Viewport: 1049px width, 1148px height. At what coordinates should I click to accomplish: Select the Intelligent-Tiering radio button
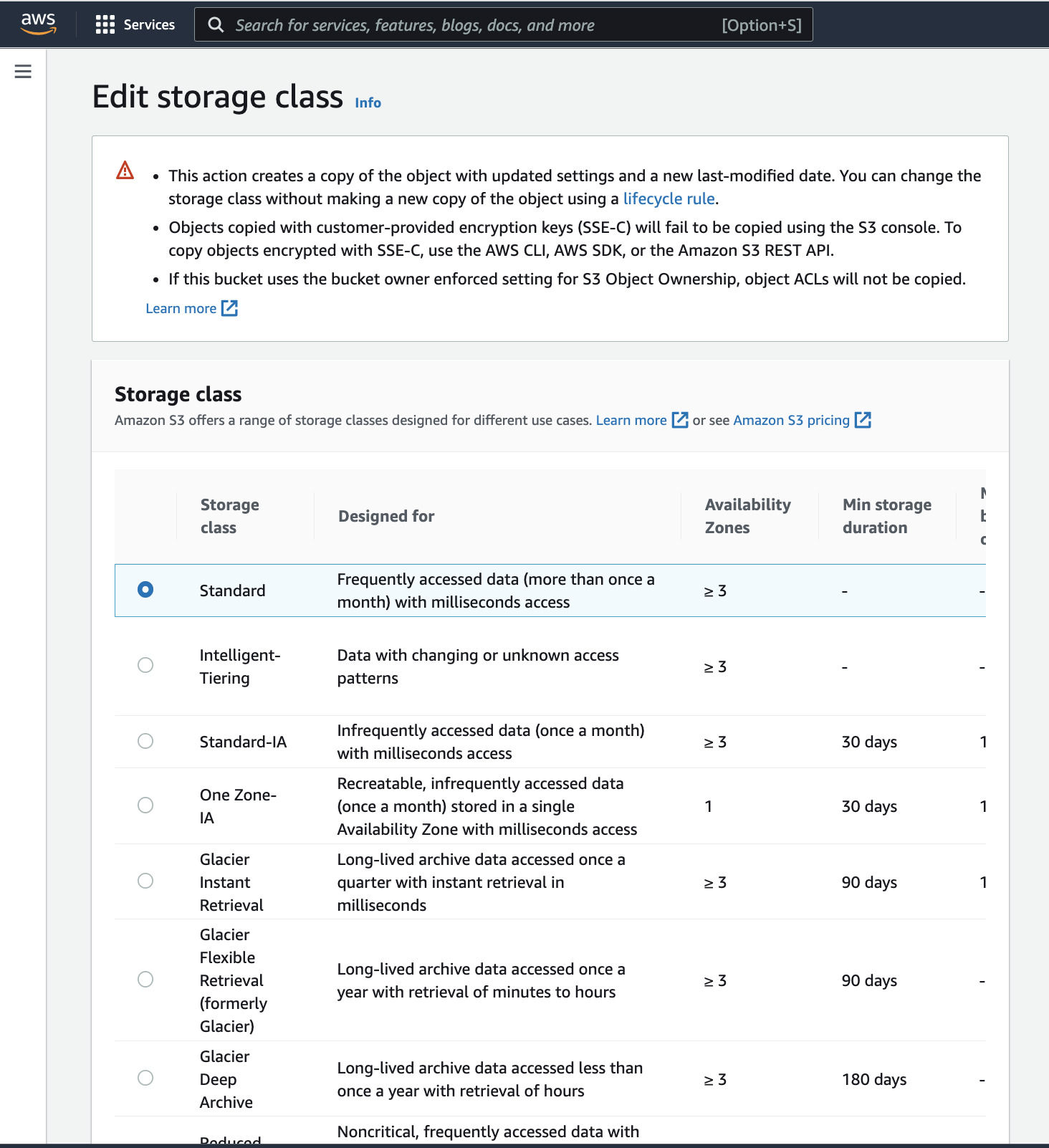(145, 665)
